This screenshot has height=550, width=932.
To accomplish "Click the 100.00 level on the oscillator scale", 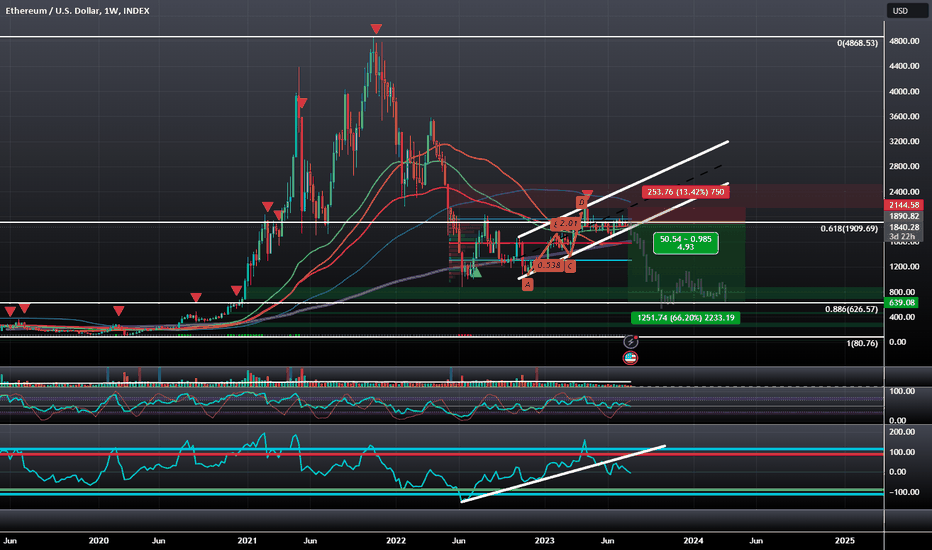I will click(x=902, y=391).
